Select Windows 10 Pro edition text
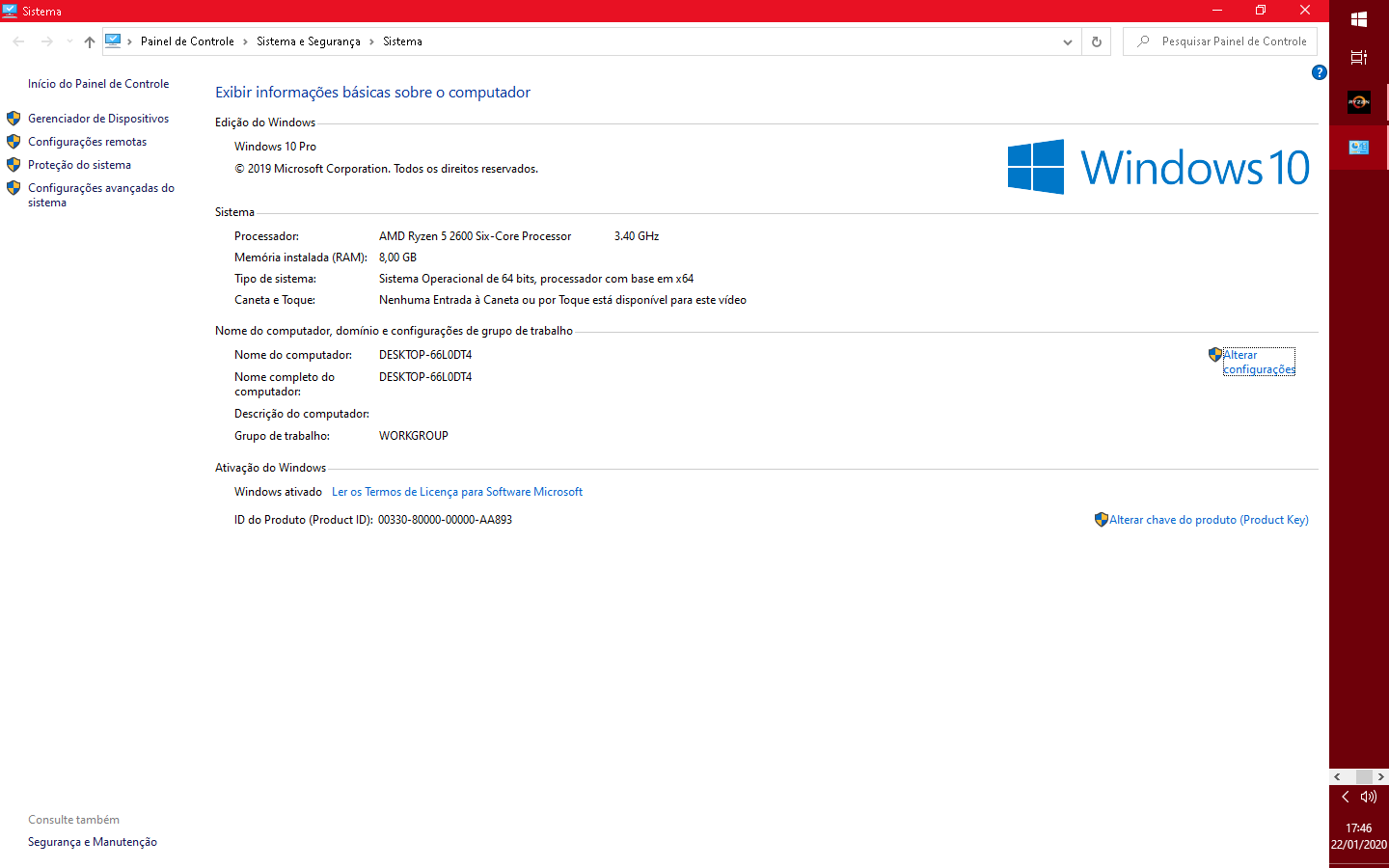This screenshot has height=868, width=1389. 275,147
